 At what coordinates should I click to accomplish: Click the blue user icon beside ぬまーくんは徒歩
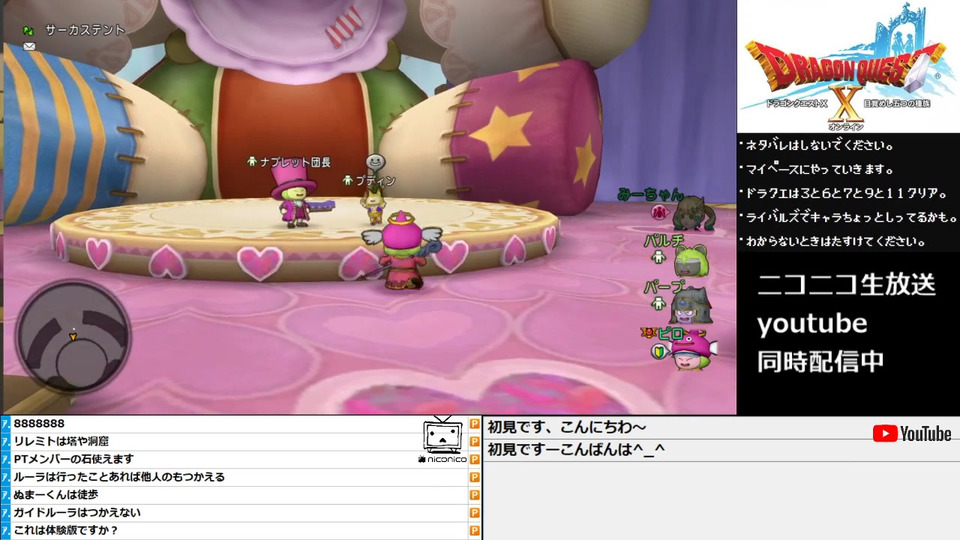6,495
